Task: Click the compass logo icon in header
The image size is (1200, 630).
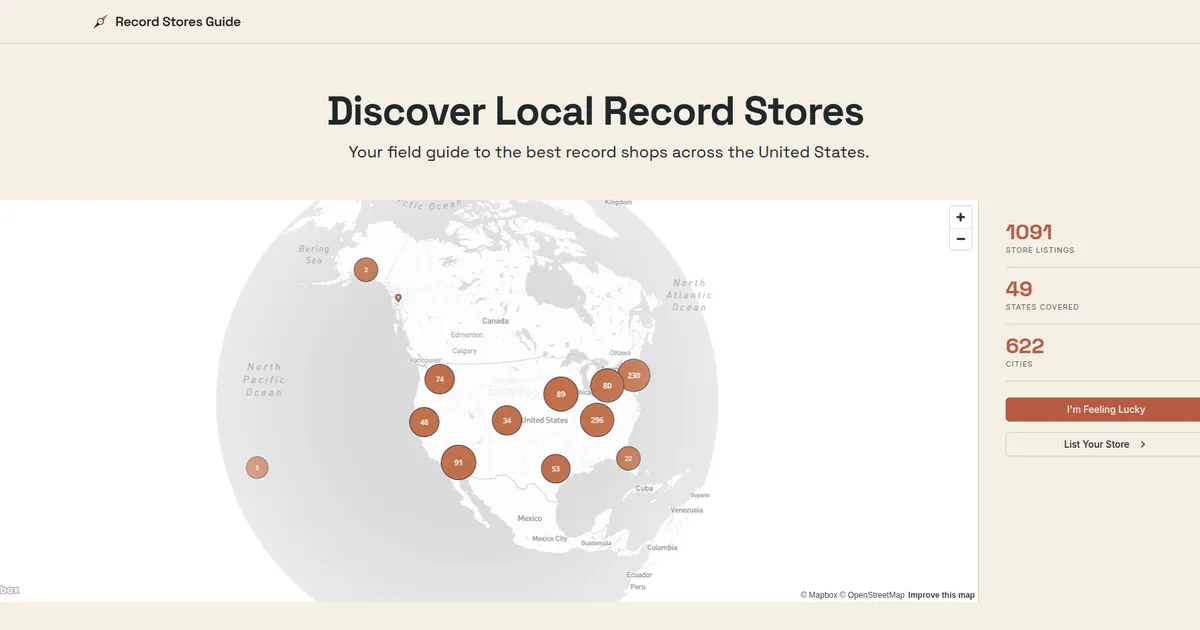Action: point(100,22)
